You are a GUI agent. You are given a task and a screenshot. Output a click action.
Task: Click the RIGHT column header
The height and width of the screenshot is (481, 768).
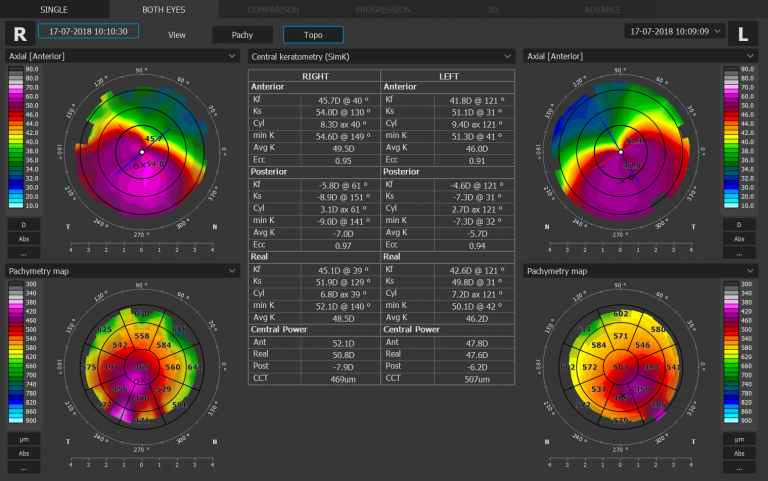point(315,76)
